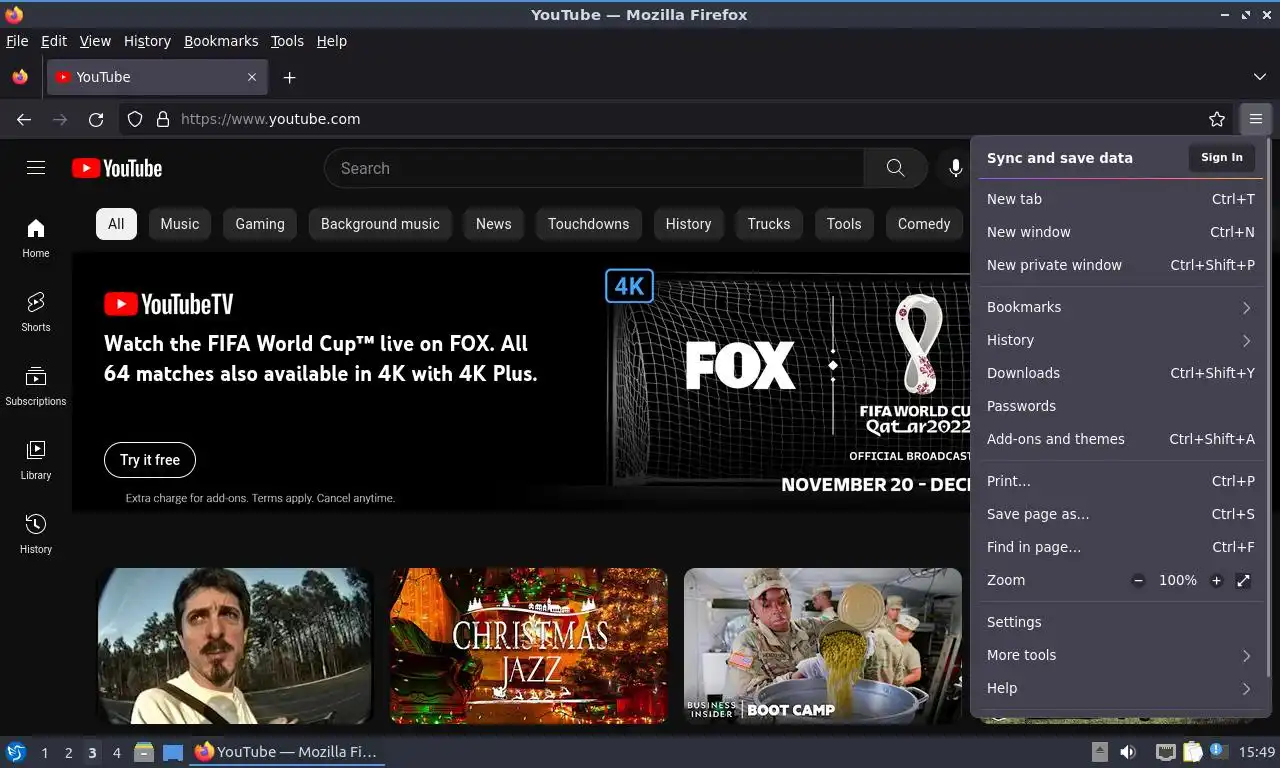The image size is (1280, 768).
Task: Click the volume icon in system tray
Action: point(1128,752)
